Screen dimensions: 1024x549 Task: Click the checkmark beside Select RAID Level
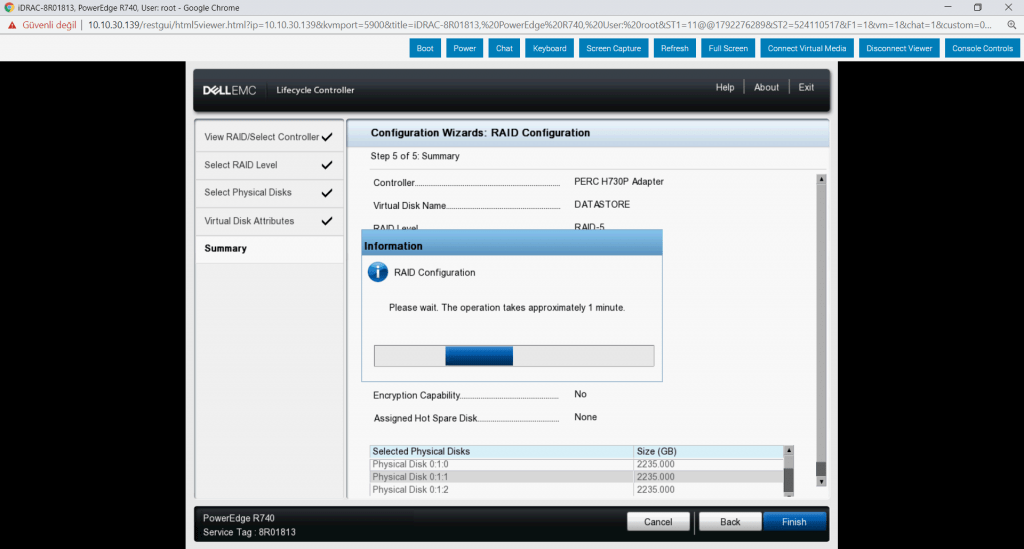pos(326,165)
